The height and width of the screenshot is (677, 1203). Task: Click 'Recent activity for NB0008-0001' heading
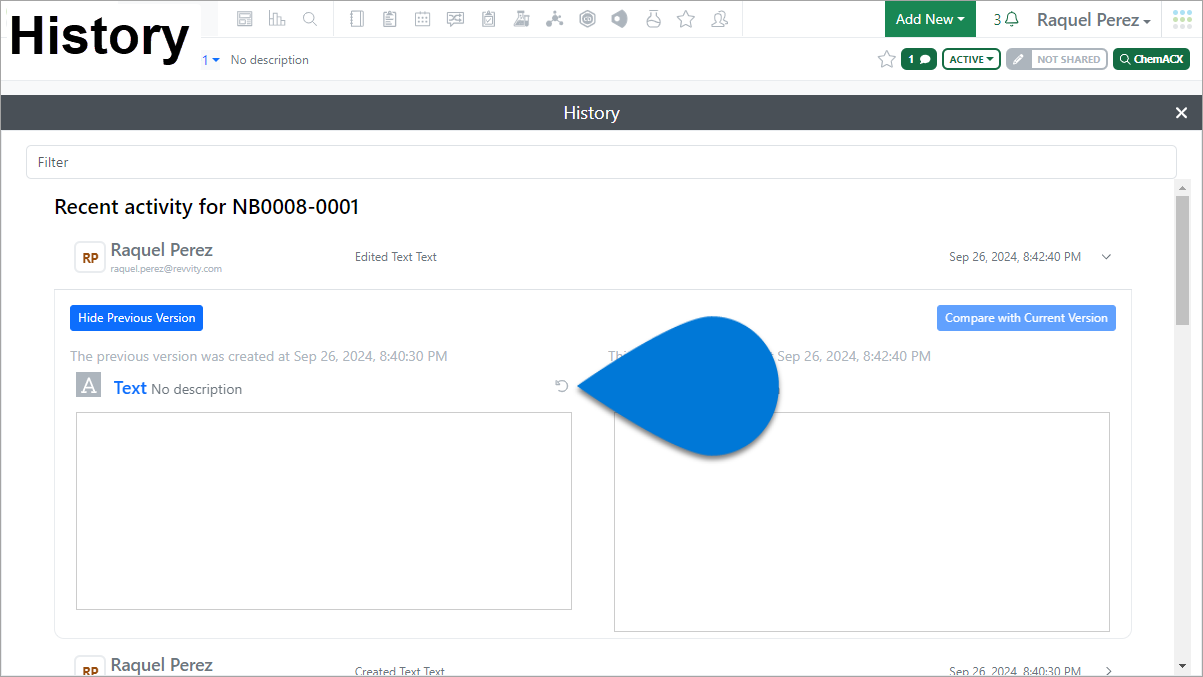coord(206,207)
